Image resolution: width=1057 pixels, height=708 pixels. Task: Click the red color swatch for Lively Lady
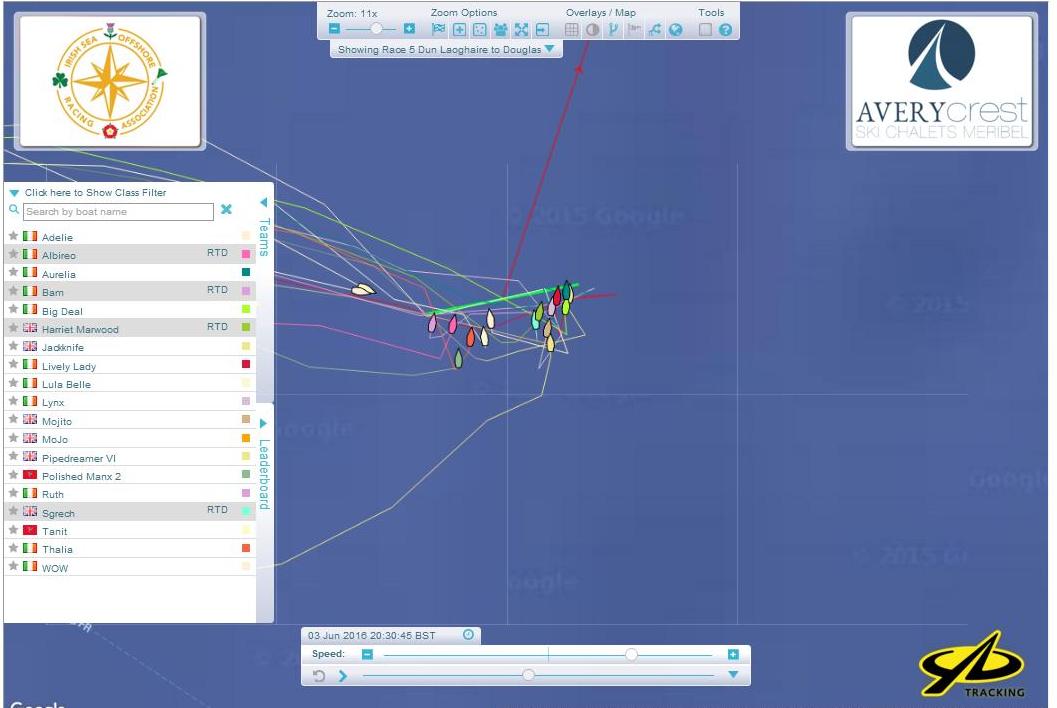[246, 364]
